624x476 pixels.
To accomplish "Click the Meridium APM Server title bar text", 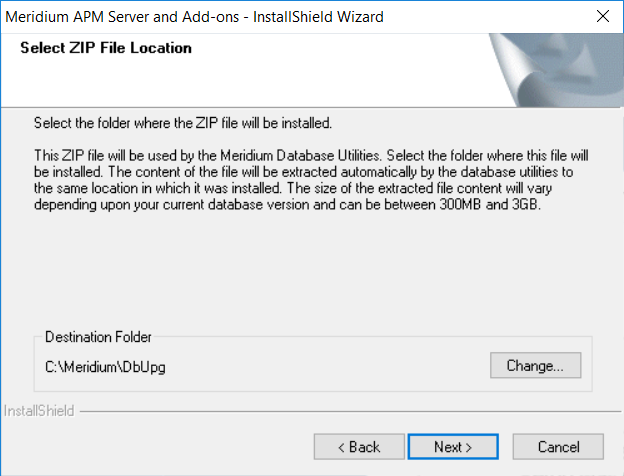I will 194,17.
